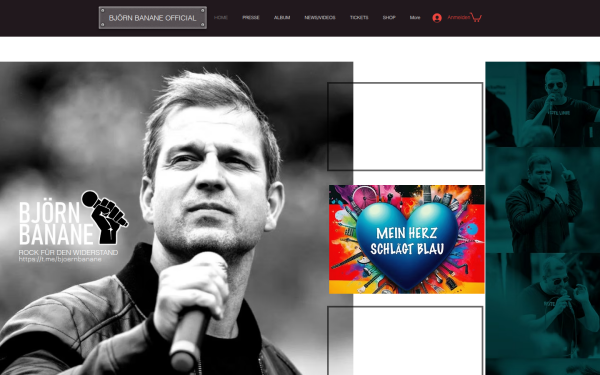Click the Anmelden login link
Screen dimensions: 600x375
click(458, 17)
